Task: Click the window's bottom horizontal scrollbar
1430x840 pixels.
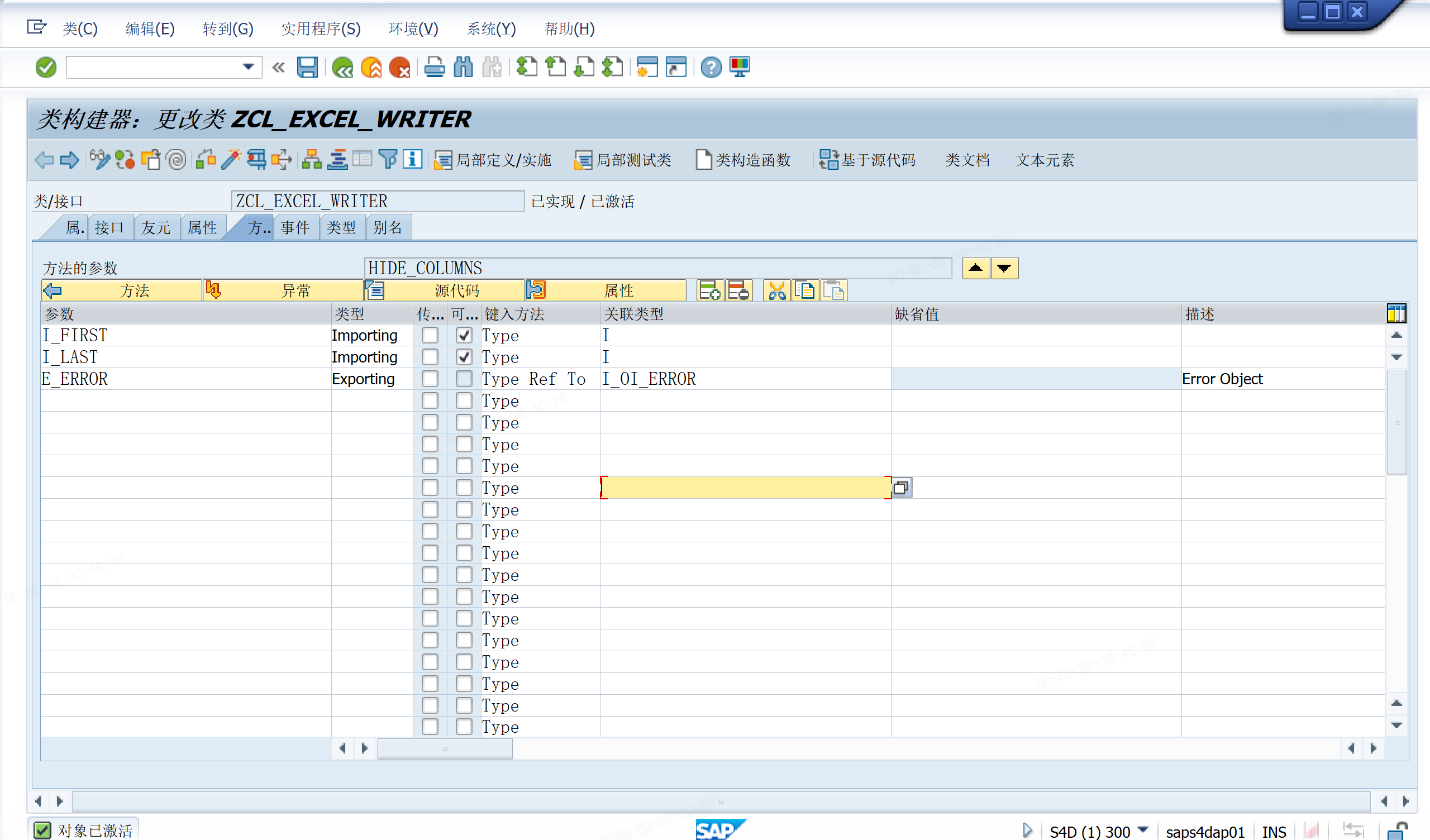Action: pyautogui.click(x=721, y=801)
